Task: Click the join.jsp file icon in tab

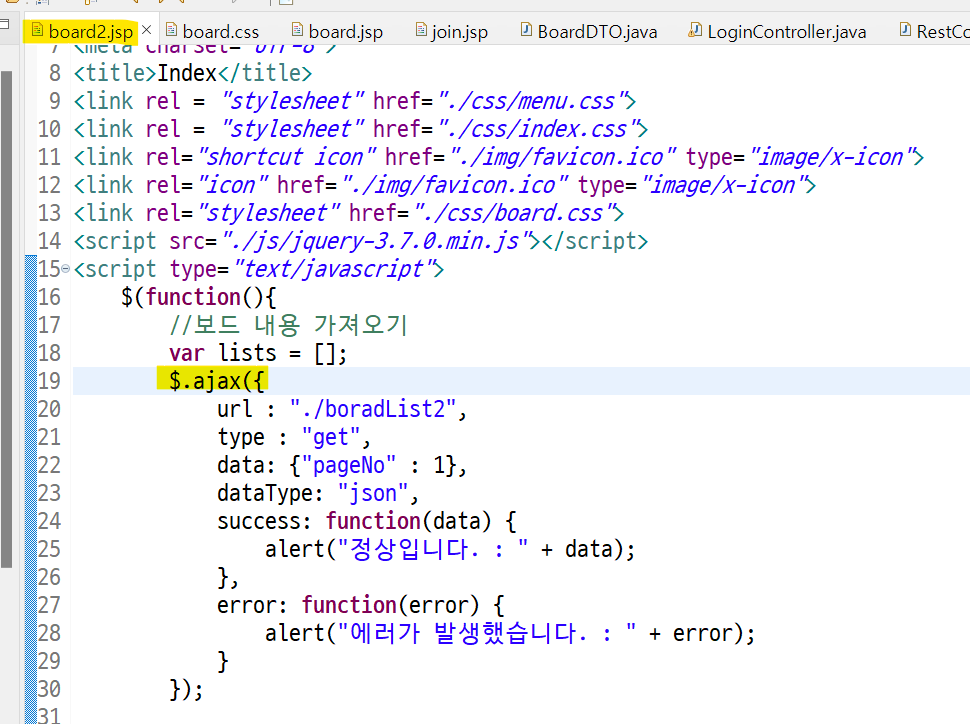Action: click(421, 30)
